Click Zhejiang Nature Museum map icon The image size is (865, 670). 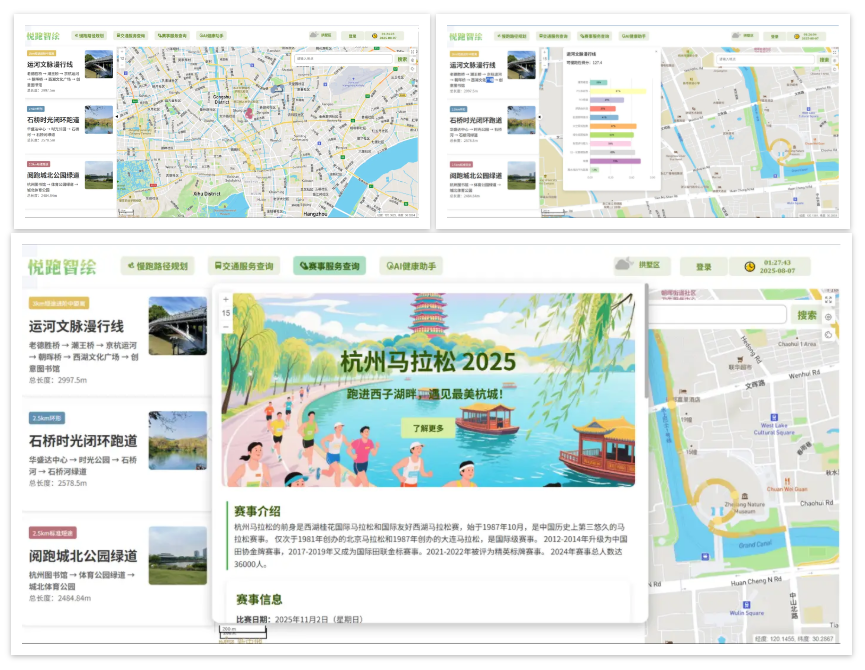745,496
